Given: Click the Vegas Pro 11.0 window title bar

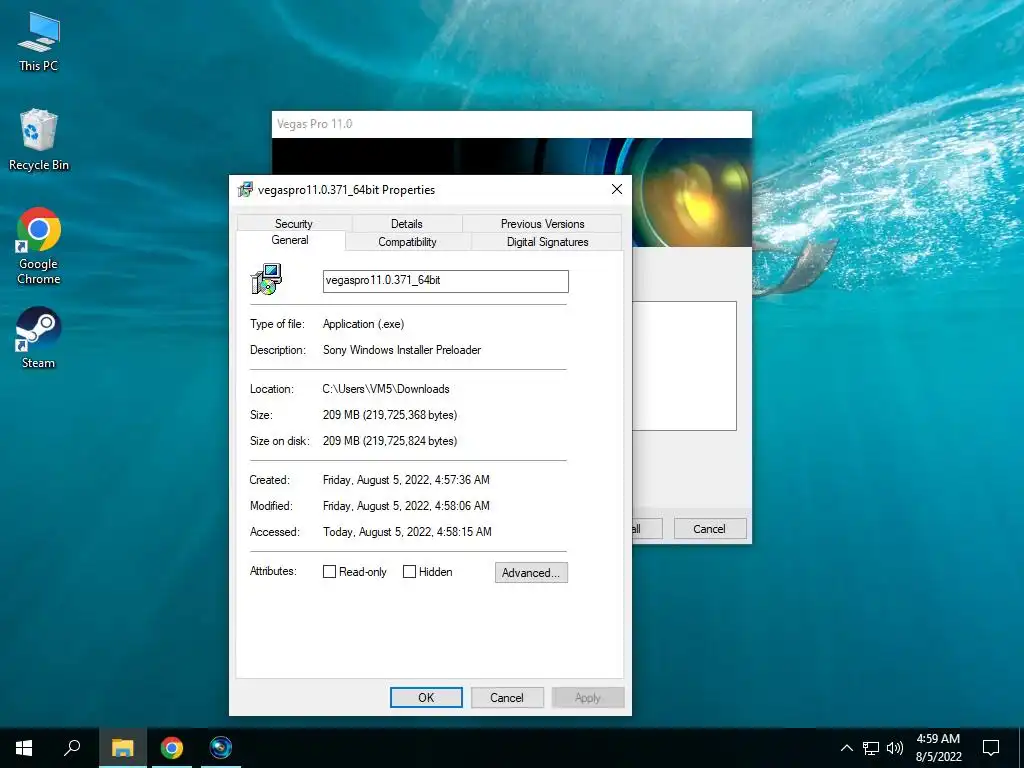Looking at the screenshot, I should coord(511,124).
